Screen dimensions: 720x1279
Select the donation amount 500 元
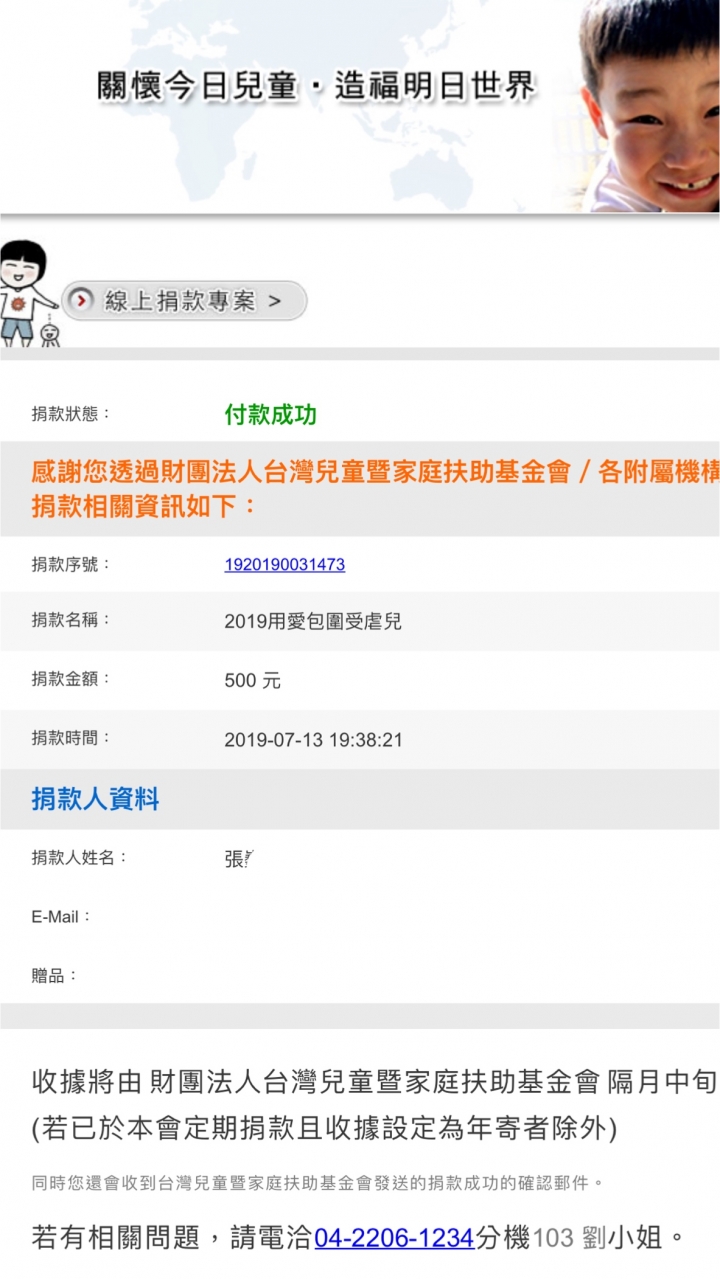253,681
